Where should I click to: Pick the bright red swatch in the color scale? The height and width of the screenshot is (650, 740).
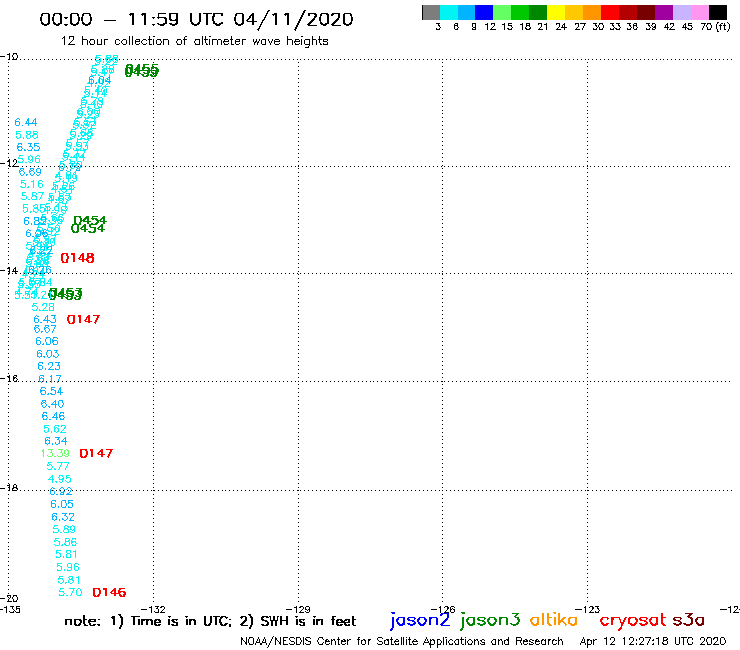pyautogui.click(x=610, y=12)
